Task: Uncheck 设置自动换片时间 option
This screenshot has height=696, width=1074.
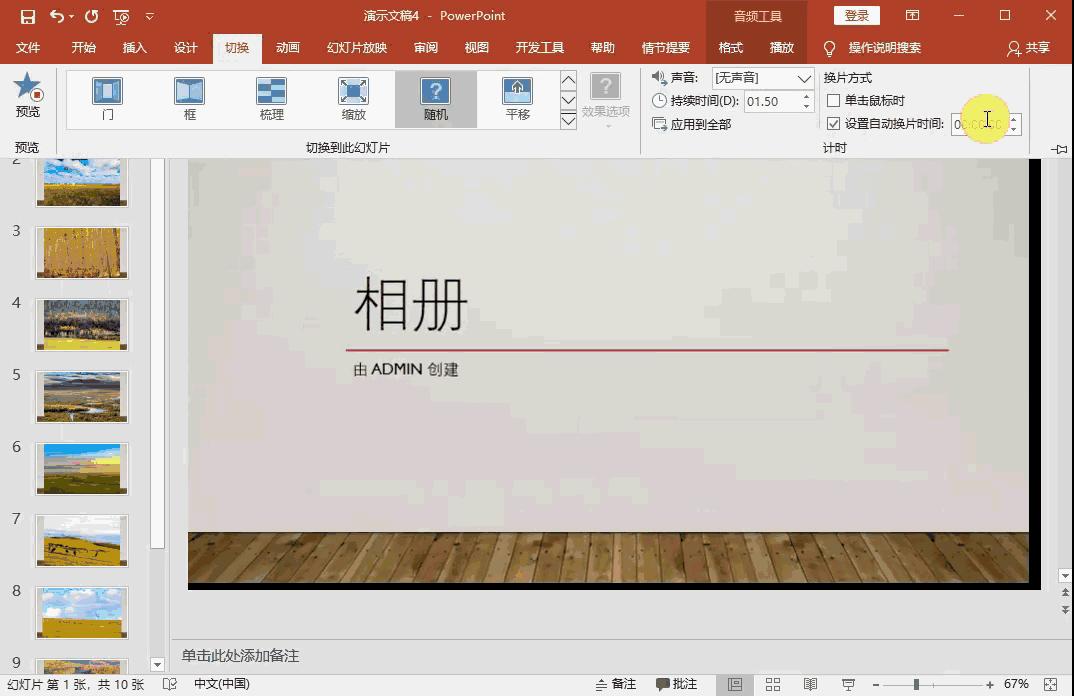Action: pyautogui.click(x=833, y=124)
